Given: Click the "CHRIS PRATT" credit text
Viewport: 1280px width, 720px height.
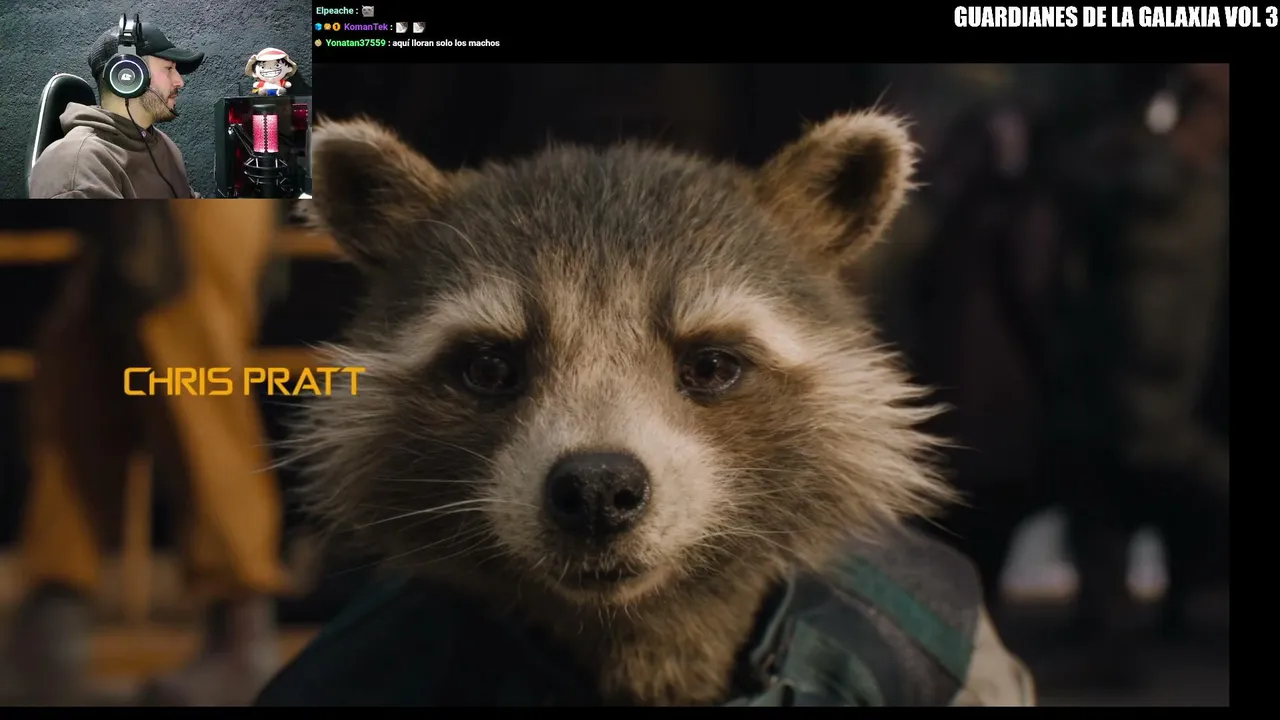Looking at the screenshot, I should point(244,382).
